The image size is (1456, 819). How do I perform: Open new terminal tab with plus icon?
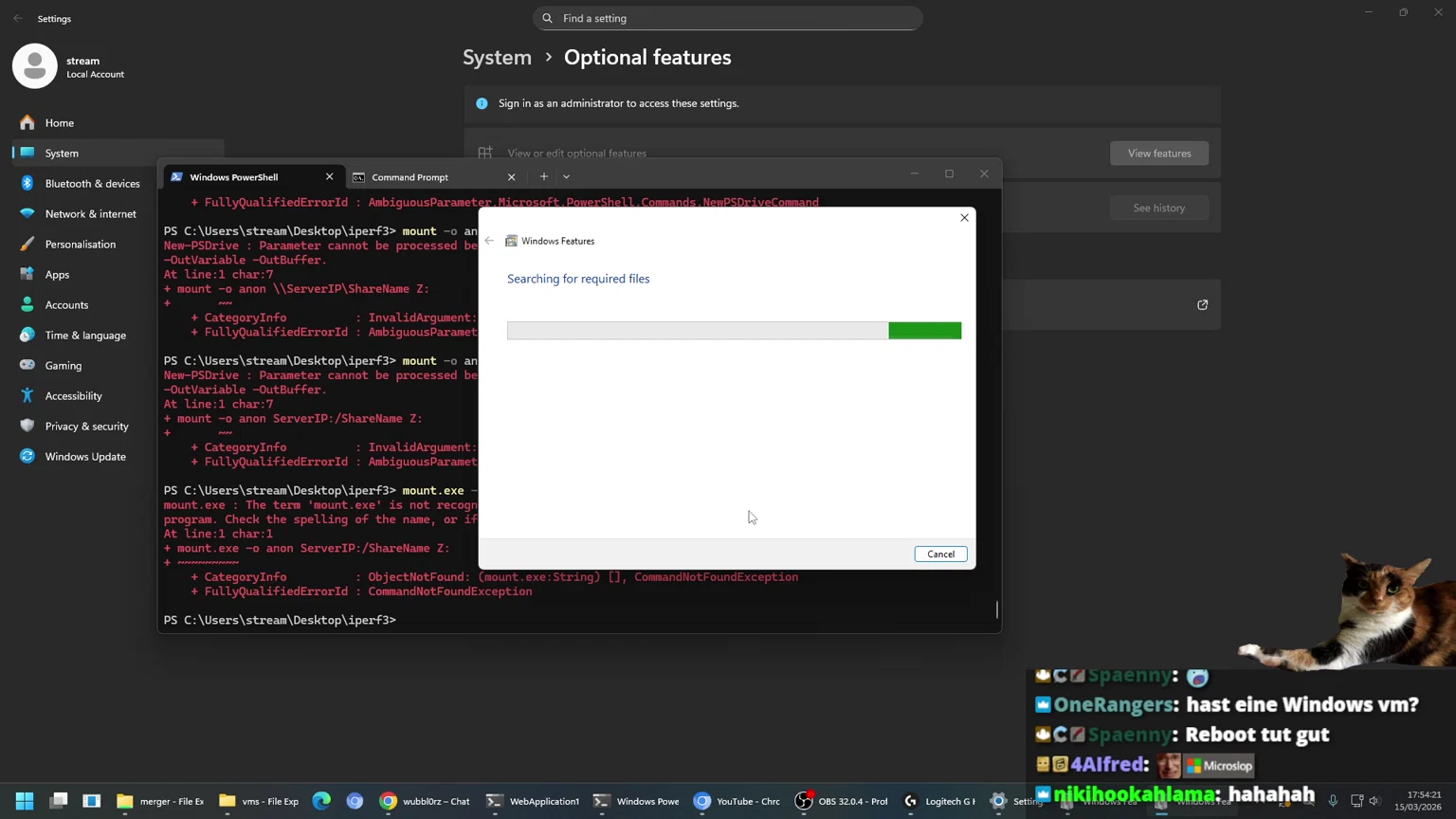[544, 176]
